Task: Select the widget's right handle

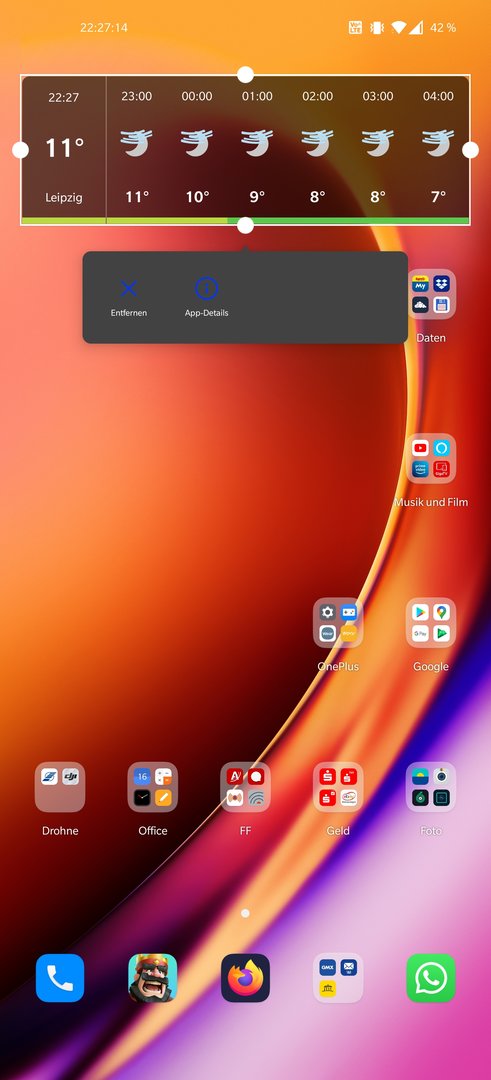Action: click(470, 150)
